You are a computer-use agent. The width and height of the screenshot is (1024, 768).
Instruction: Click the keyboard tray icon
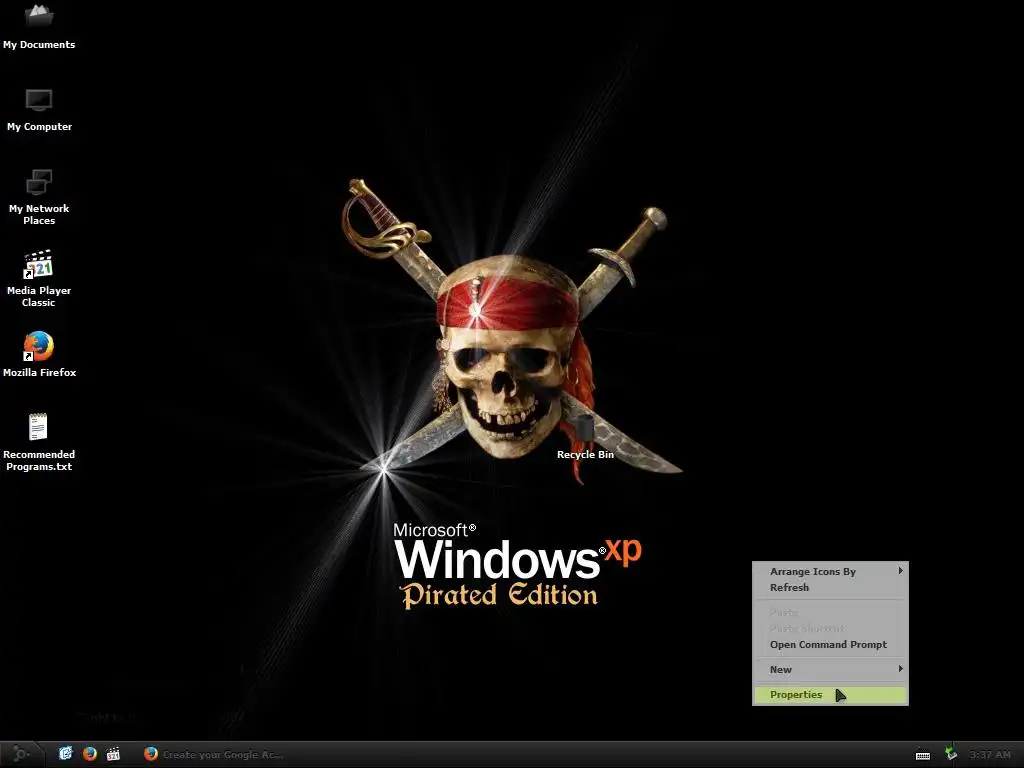[923, 755]
